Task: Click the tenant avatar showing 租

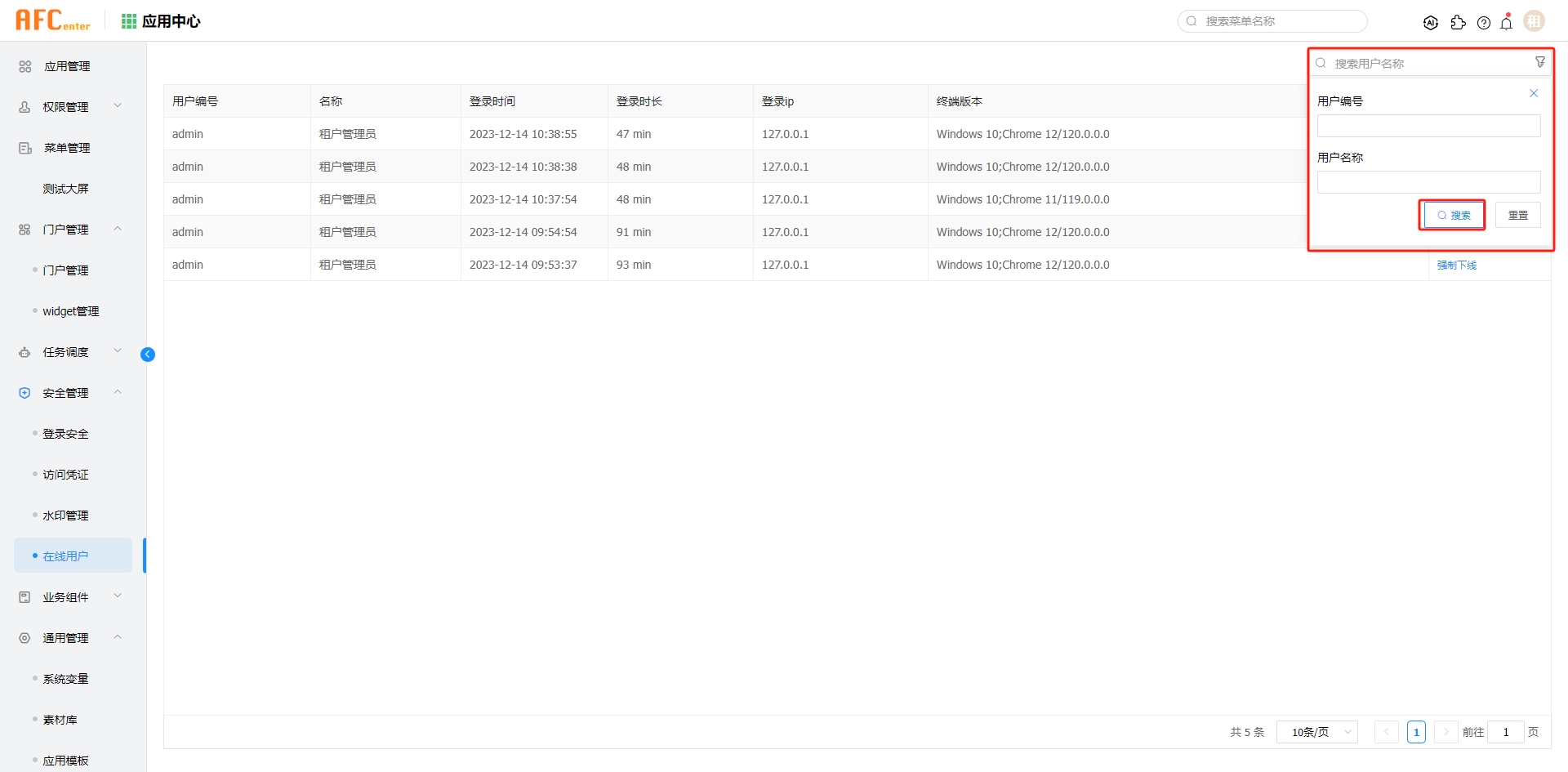Action: (x=1535, y=20)
